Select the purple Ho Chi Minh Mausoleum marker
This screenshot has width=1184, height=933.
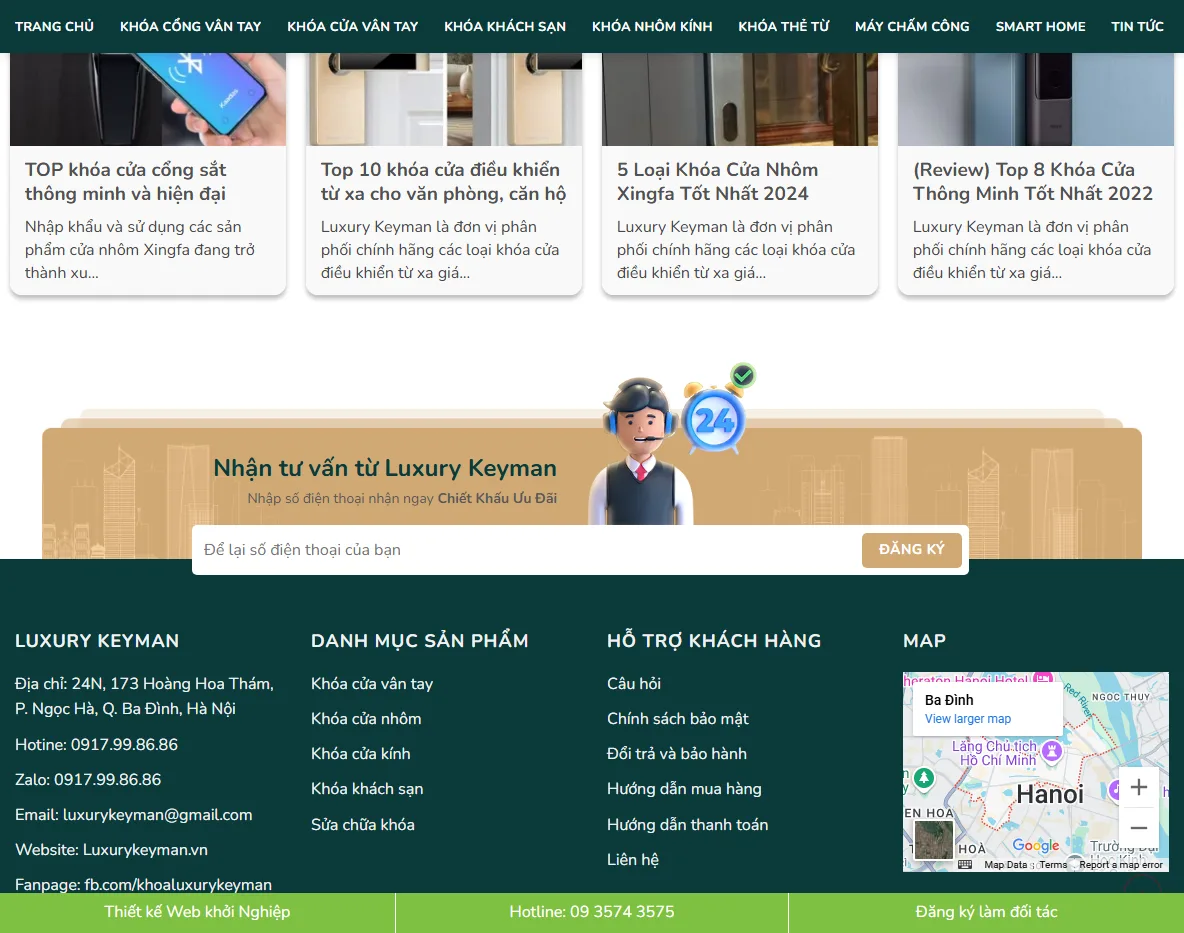point(1052,753)
